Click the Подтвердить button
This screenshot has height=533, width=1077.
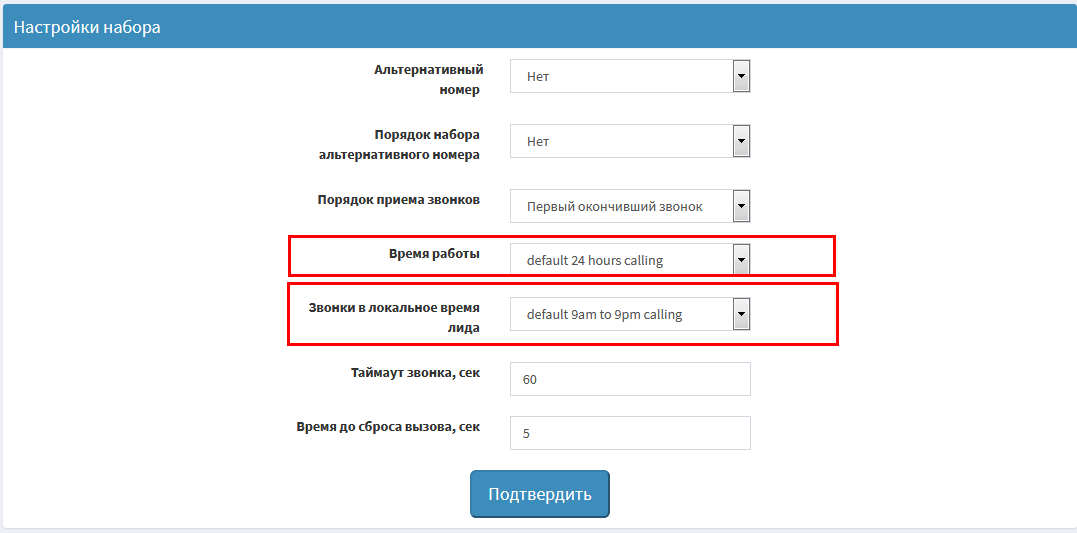point(540,494)
